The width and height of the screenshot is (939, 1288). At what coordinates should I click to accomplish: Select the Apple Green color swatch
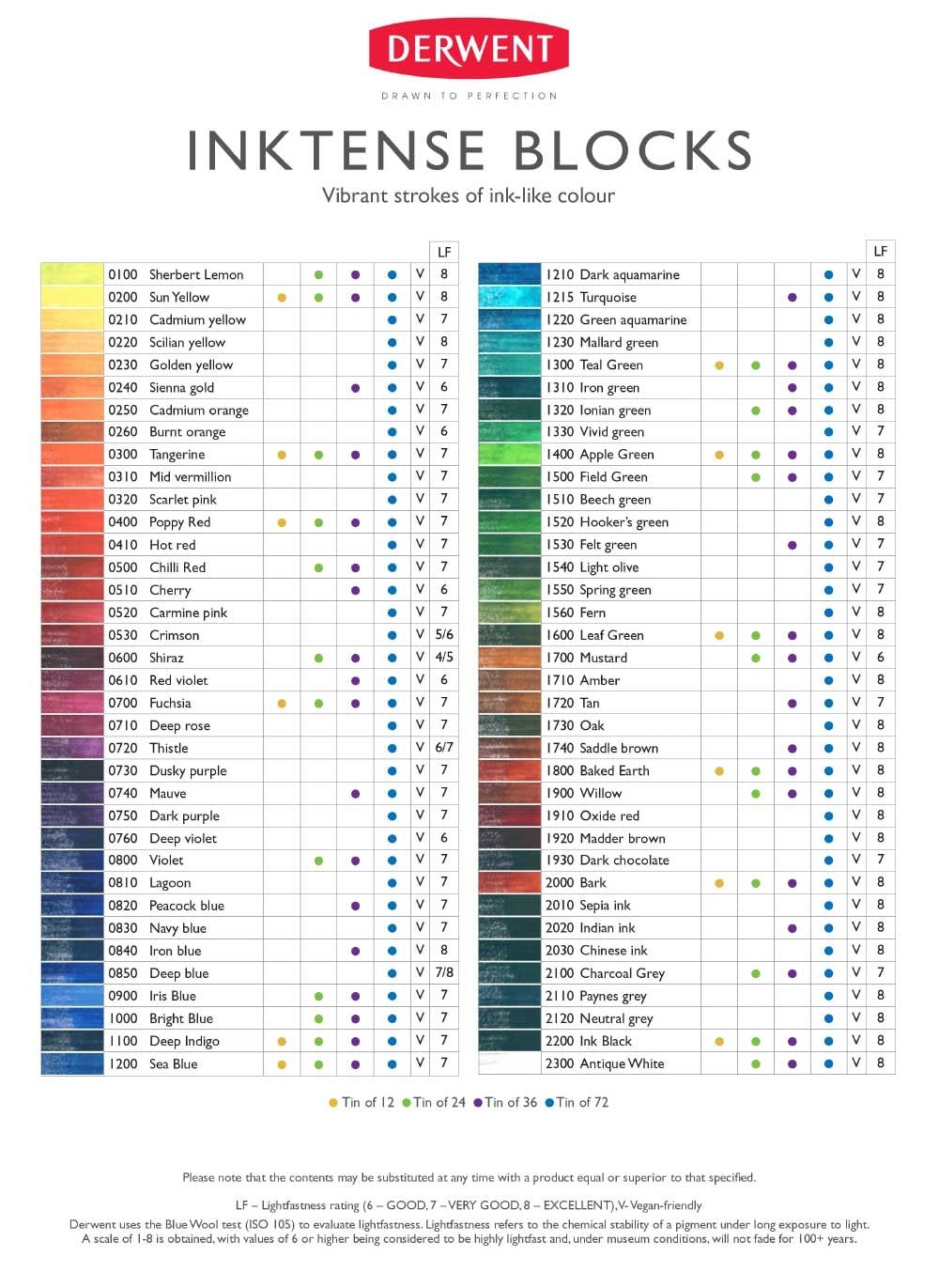tap(510, 455)
